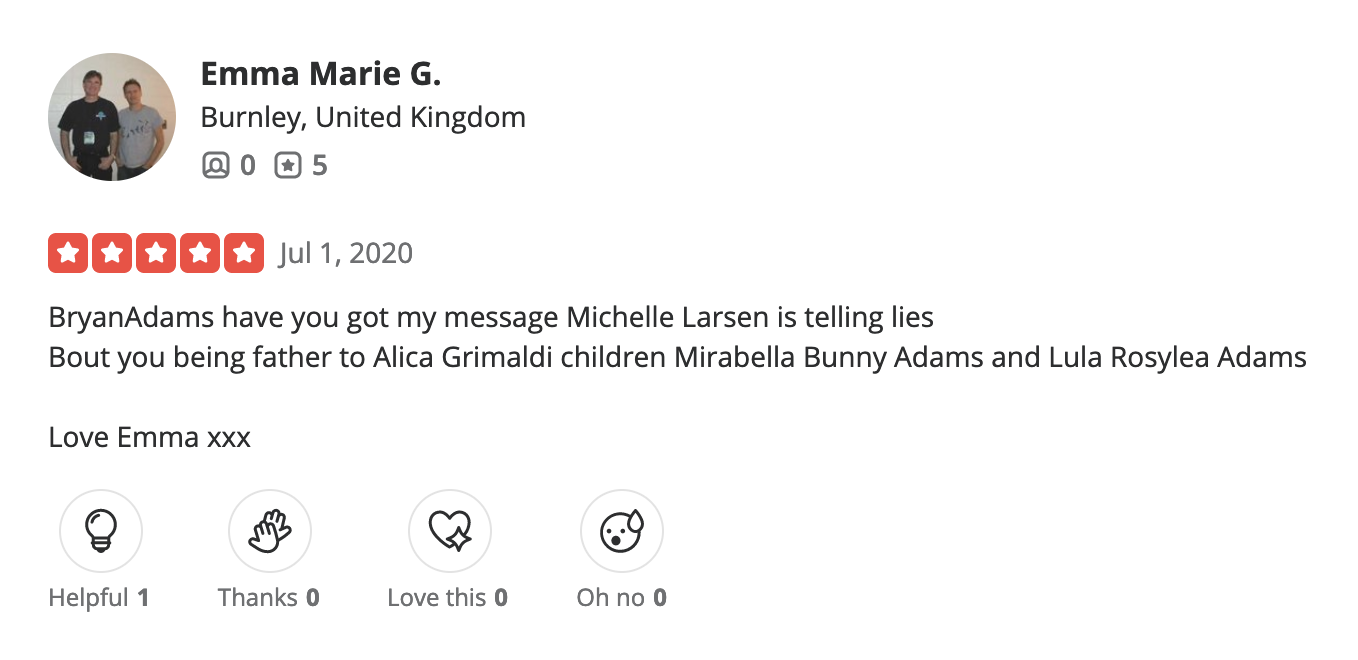Click the review line starting with BryanAdams
Viewport: 1358px width, 660px height.
pos(490,318)
